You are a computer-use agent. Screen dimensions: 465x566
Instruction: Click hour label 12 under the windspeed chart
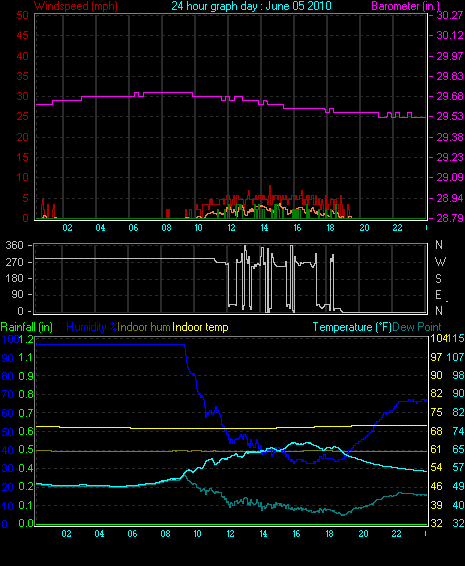click(x=231, y=228)
